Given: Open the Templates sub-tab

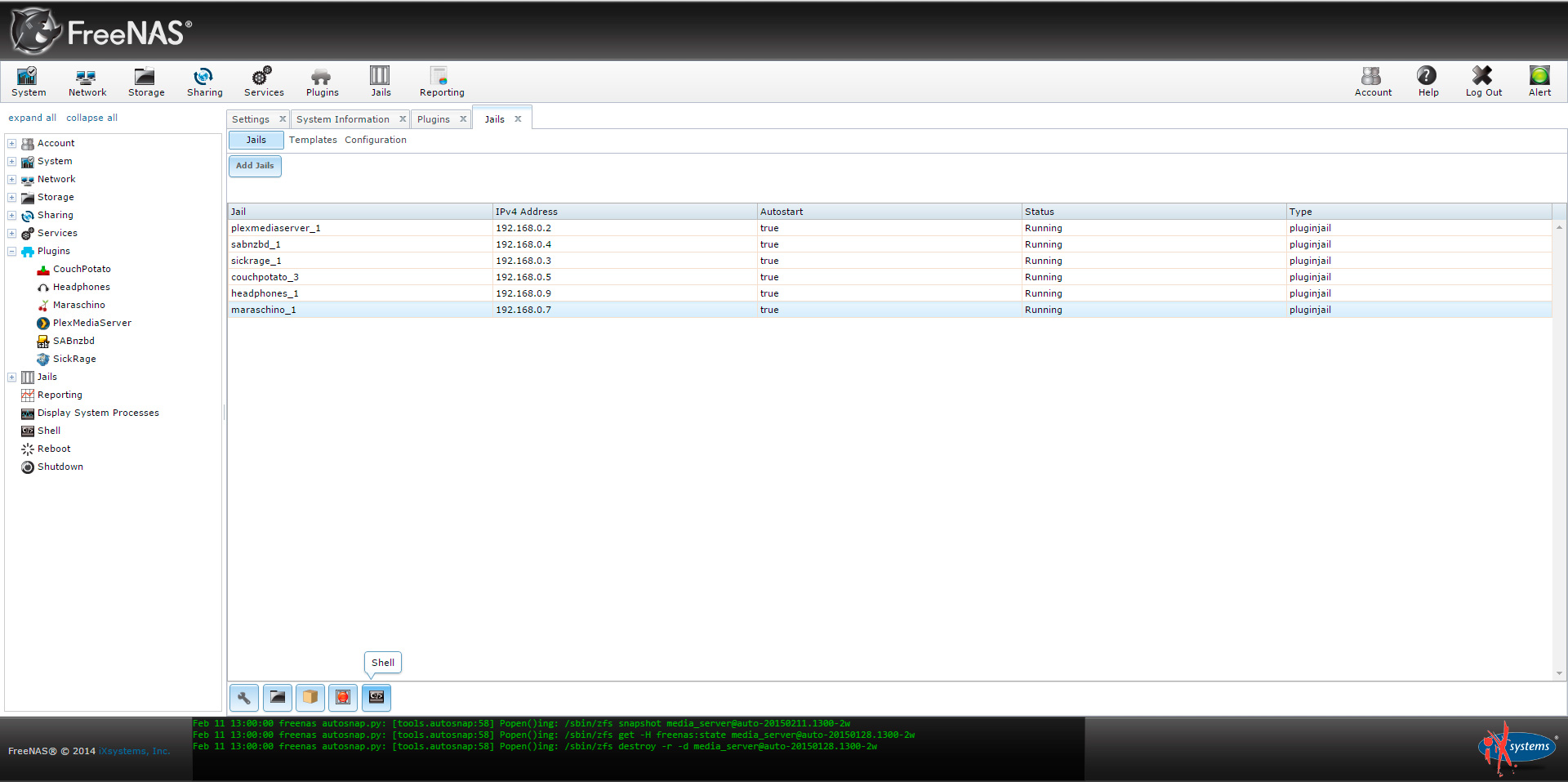Looking at the screenshot, I should click(313, 140).
